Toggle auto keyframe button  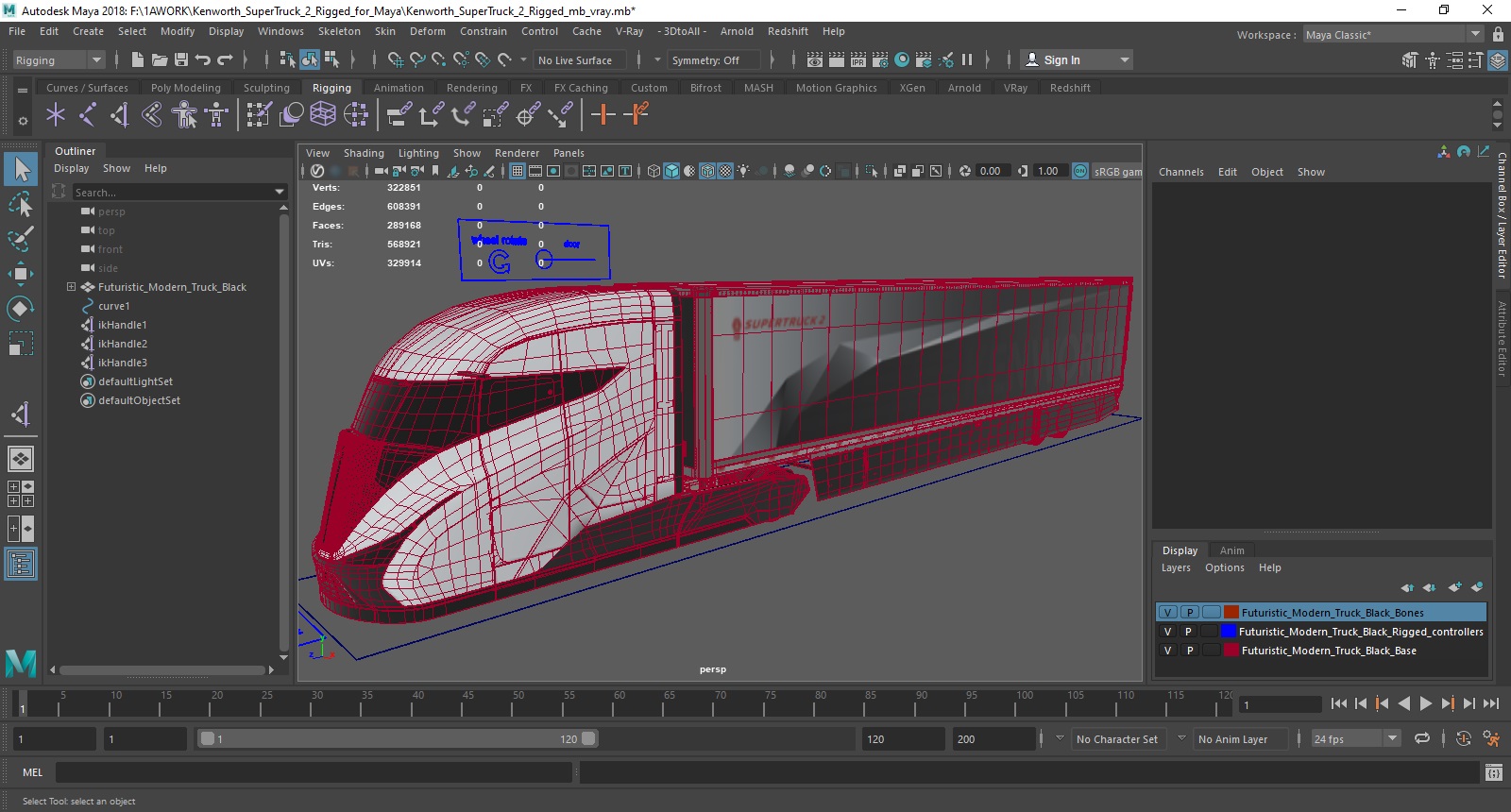[1464, 738]
